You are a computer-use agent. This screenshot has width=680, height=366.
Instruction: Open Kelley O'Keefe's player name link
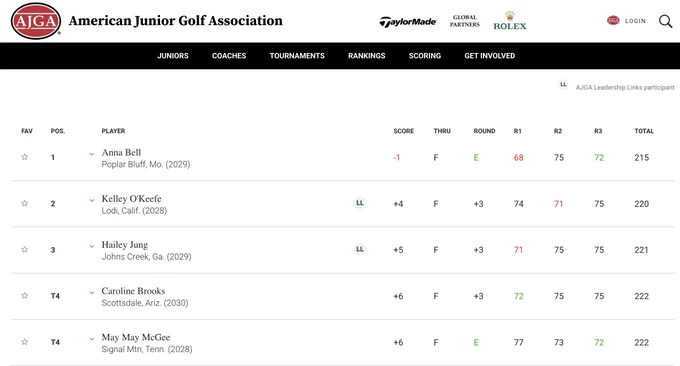131,199
